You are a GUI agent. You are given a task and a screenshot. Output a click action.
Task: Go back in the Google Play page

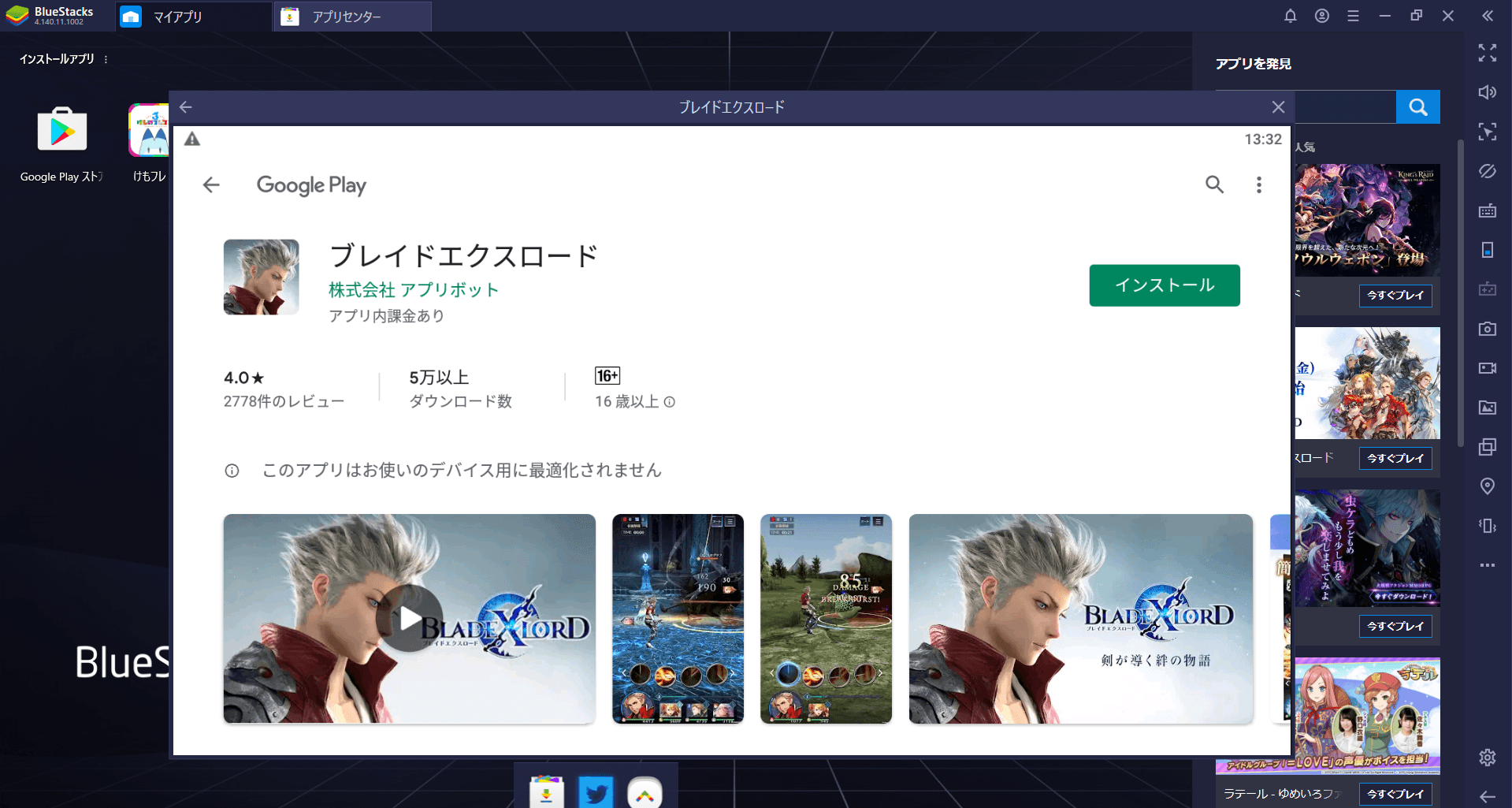pyautogui.click(x=211, y=185)
